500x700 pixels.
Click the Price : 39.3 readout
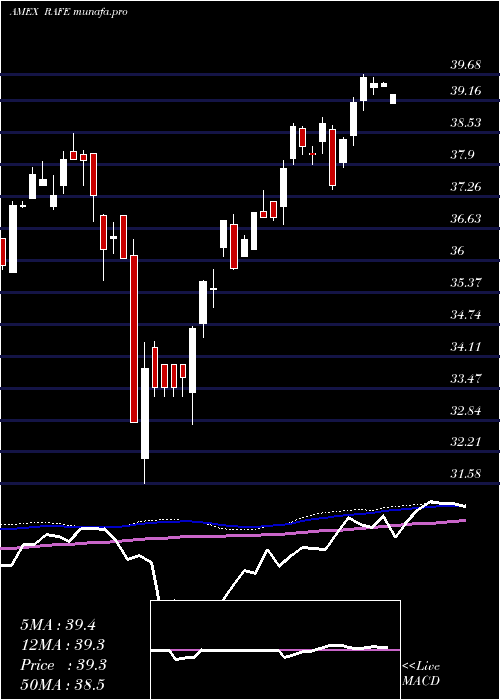pyautogui.click(x=63, y=665)
